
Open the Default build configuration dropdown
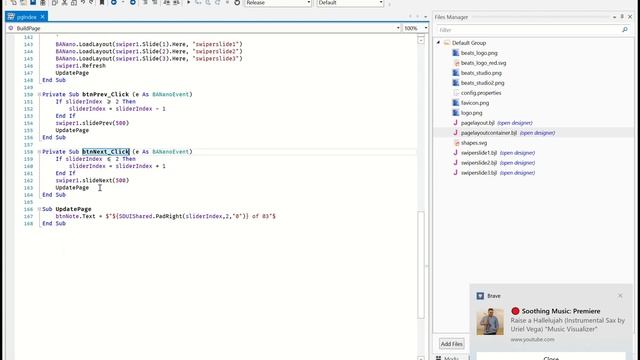tap(350, 3)
